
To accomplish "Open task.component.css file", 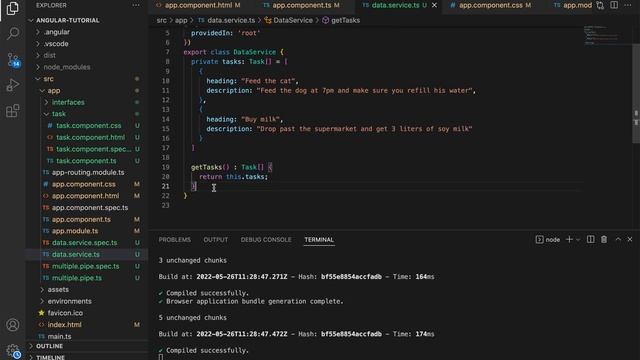I will tap(87, 126).
